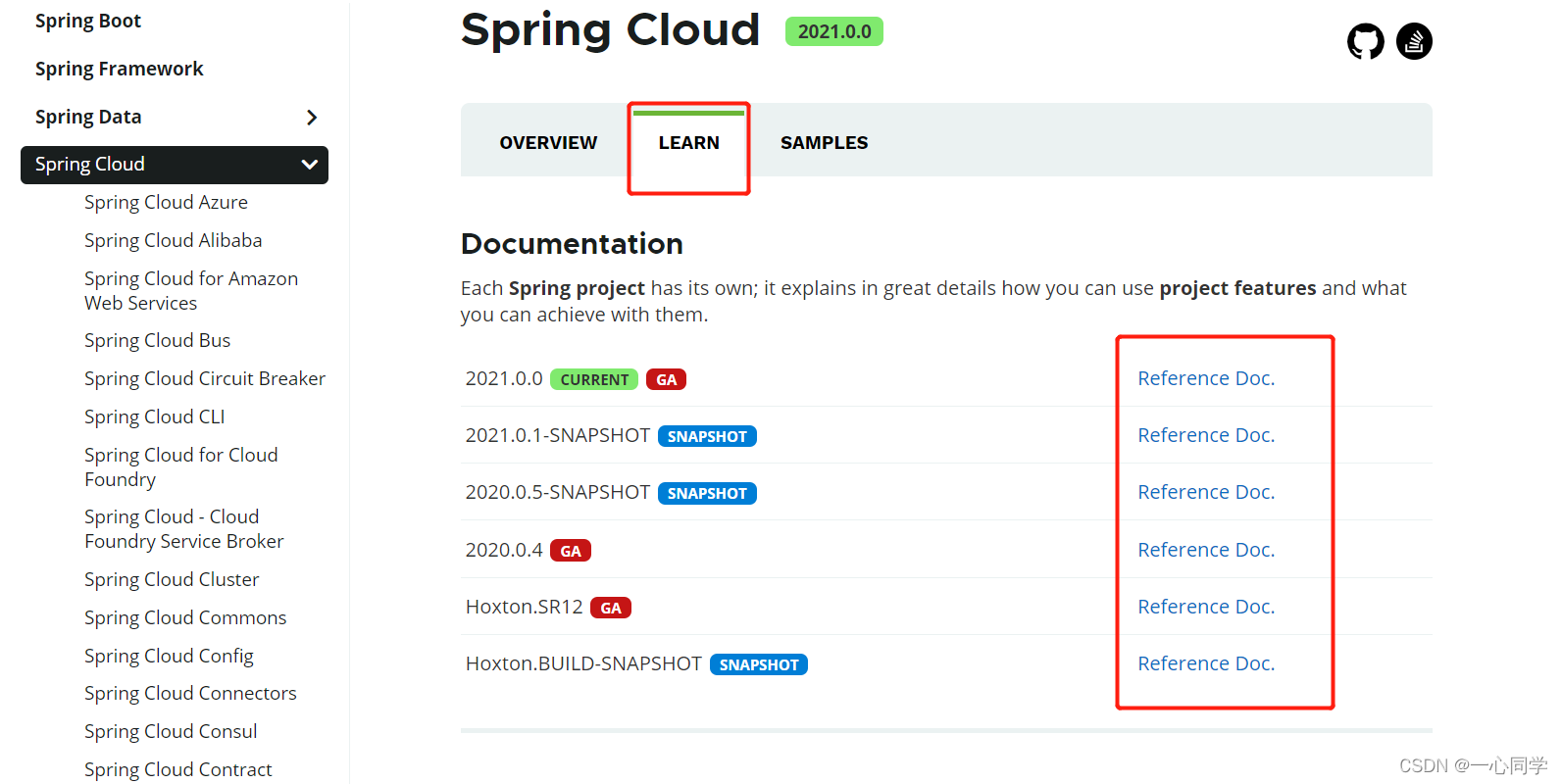Click the Spring Cloud page title
Viewport: 1562px width, 784px height.
[610, 29]
